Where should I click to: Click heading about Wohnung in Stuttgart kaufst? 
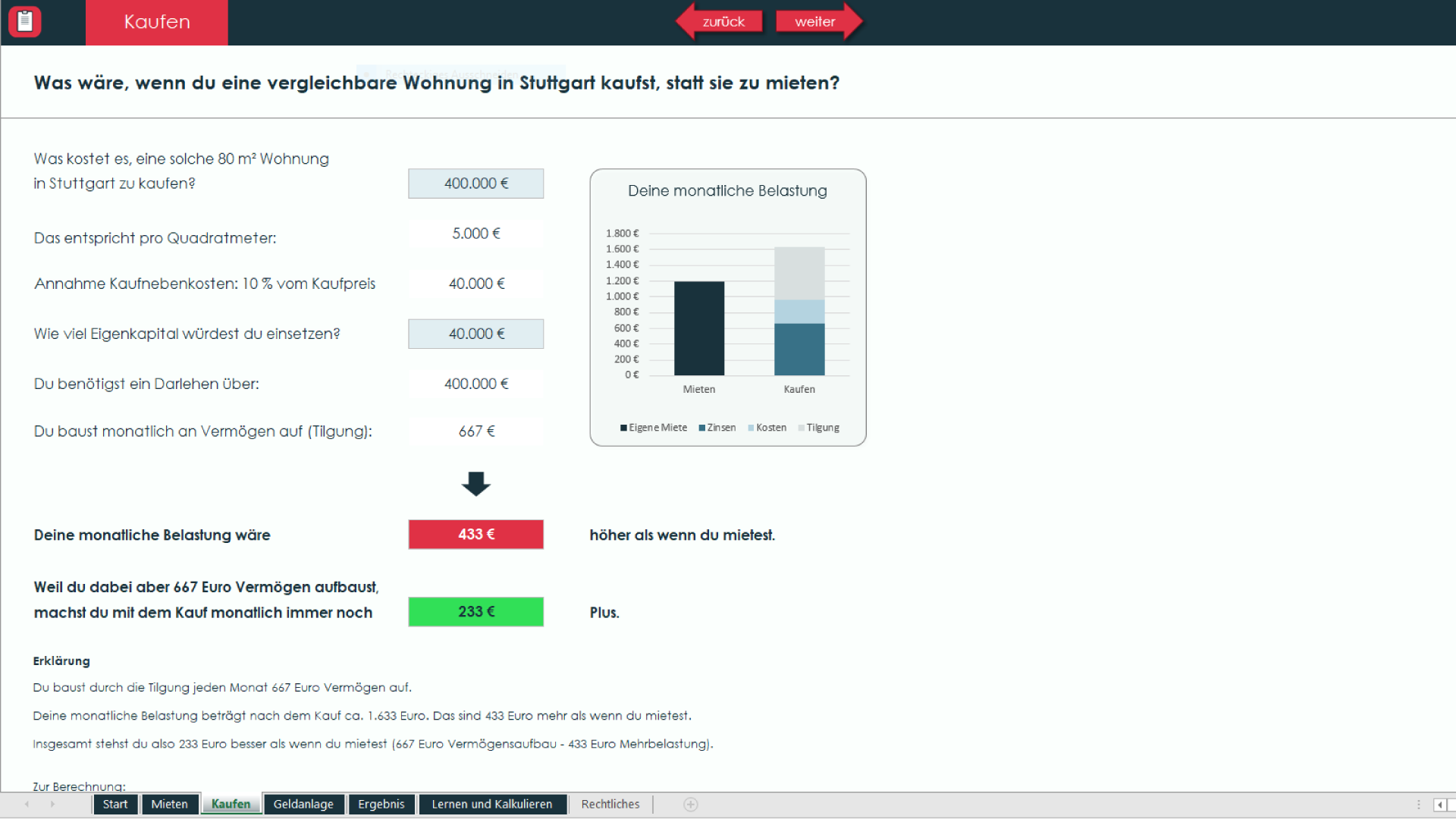(437, 83)
